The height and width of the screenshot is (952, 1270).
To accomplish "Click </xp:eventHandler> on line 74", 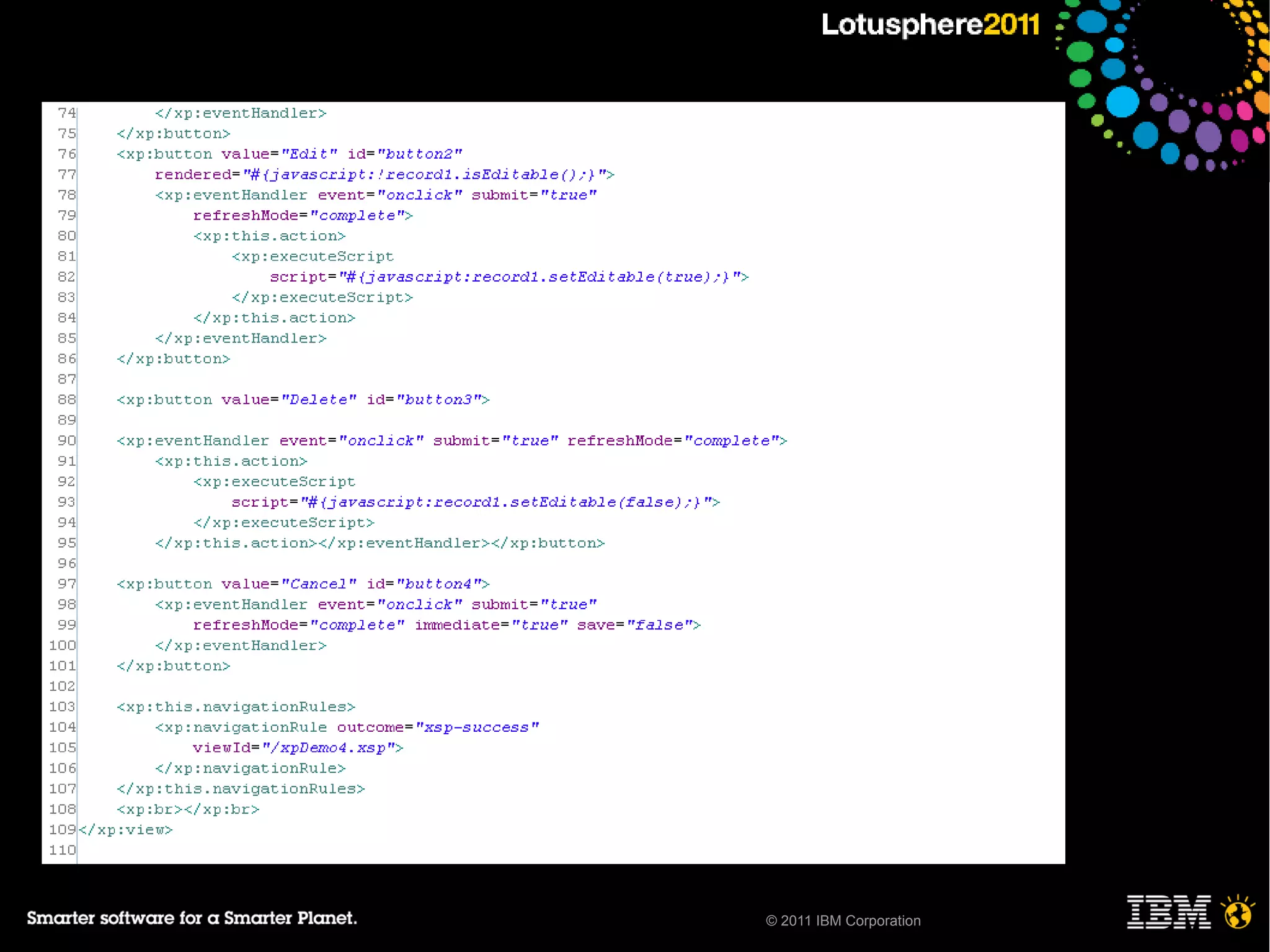I will [x=241, y=113].
